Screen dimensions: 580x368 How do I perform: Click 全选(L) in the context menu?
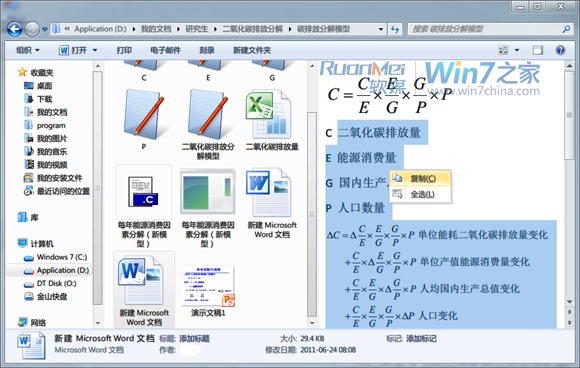420,194
